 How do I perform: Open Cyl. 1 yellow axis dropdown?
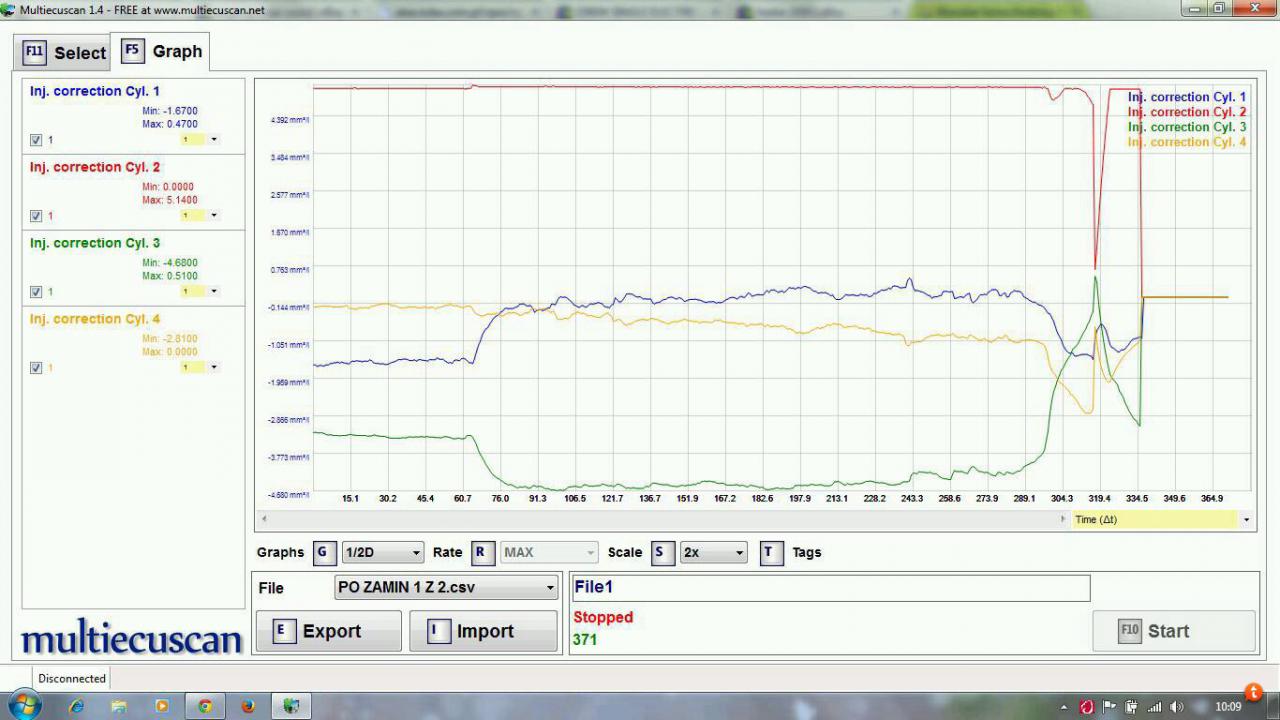tap(200, 140)
